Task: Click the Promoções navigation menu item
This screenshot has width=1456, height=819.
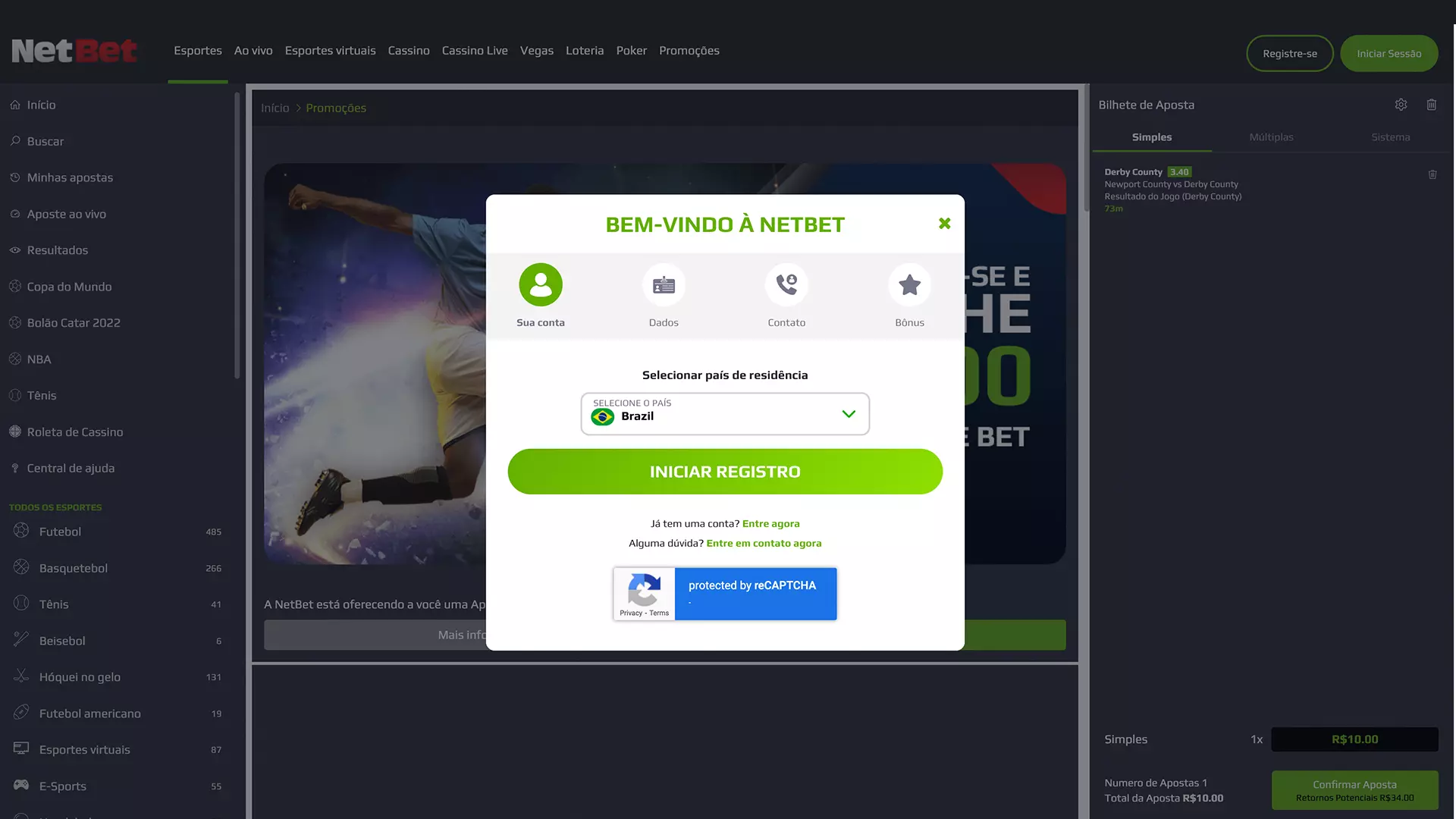Action: click(689, 50)
